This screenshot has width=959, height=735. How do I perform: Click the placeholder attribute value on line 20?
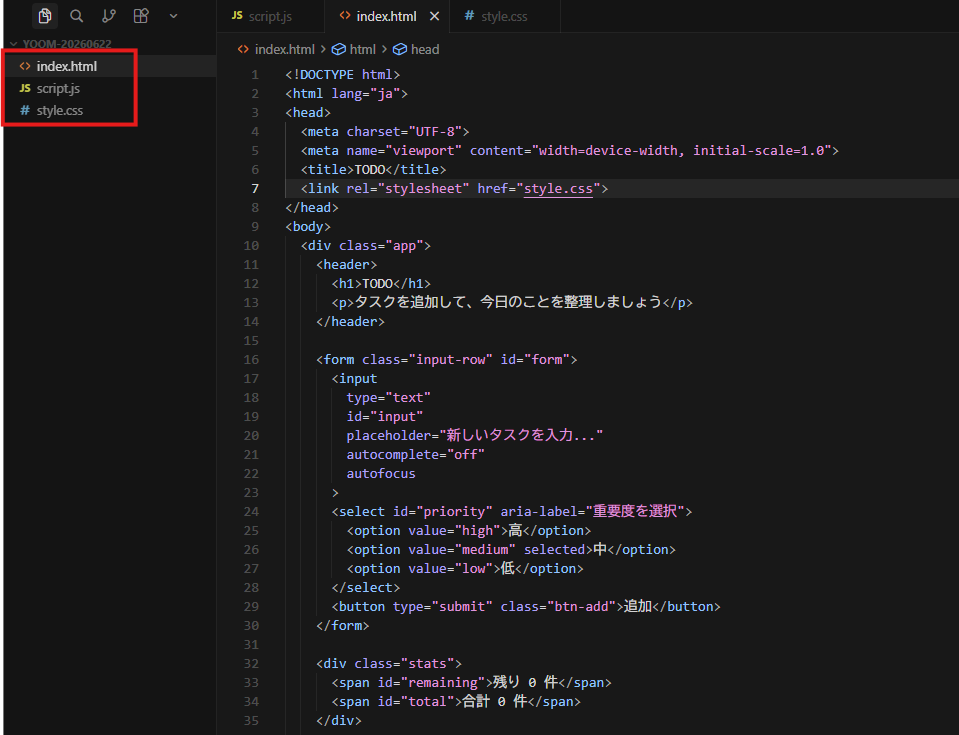(521, 435)
